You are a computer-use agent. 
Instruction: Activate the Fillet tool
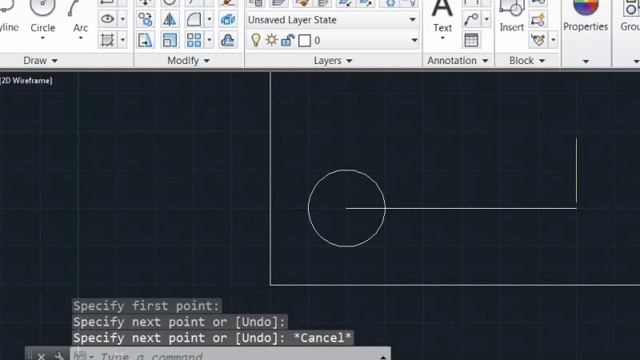point(193,19)
